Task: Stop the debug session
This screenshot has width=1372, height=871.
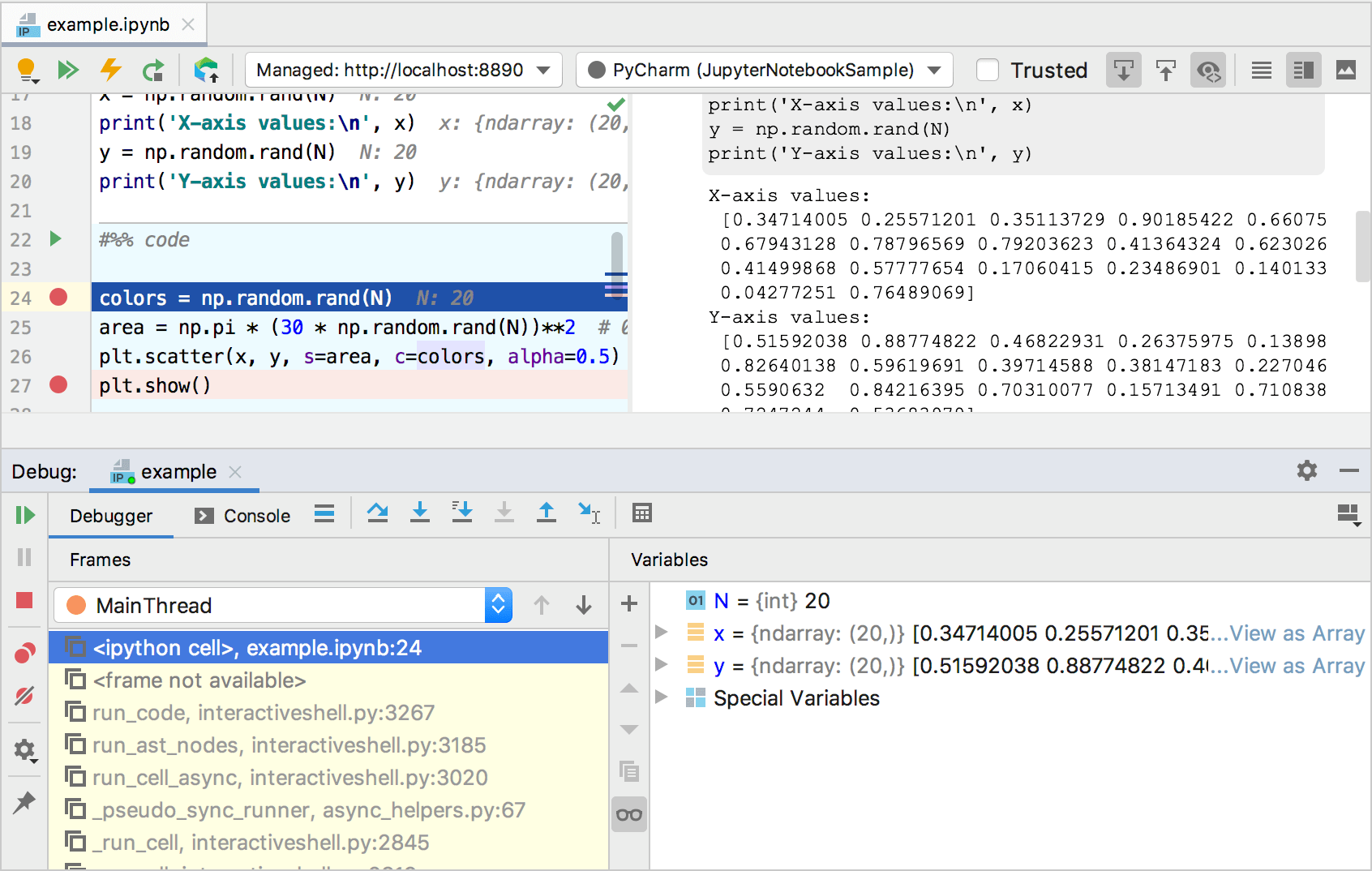Action: tap(24, 600)
